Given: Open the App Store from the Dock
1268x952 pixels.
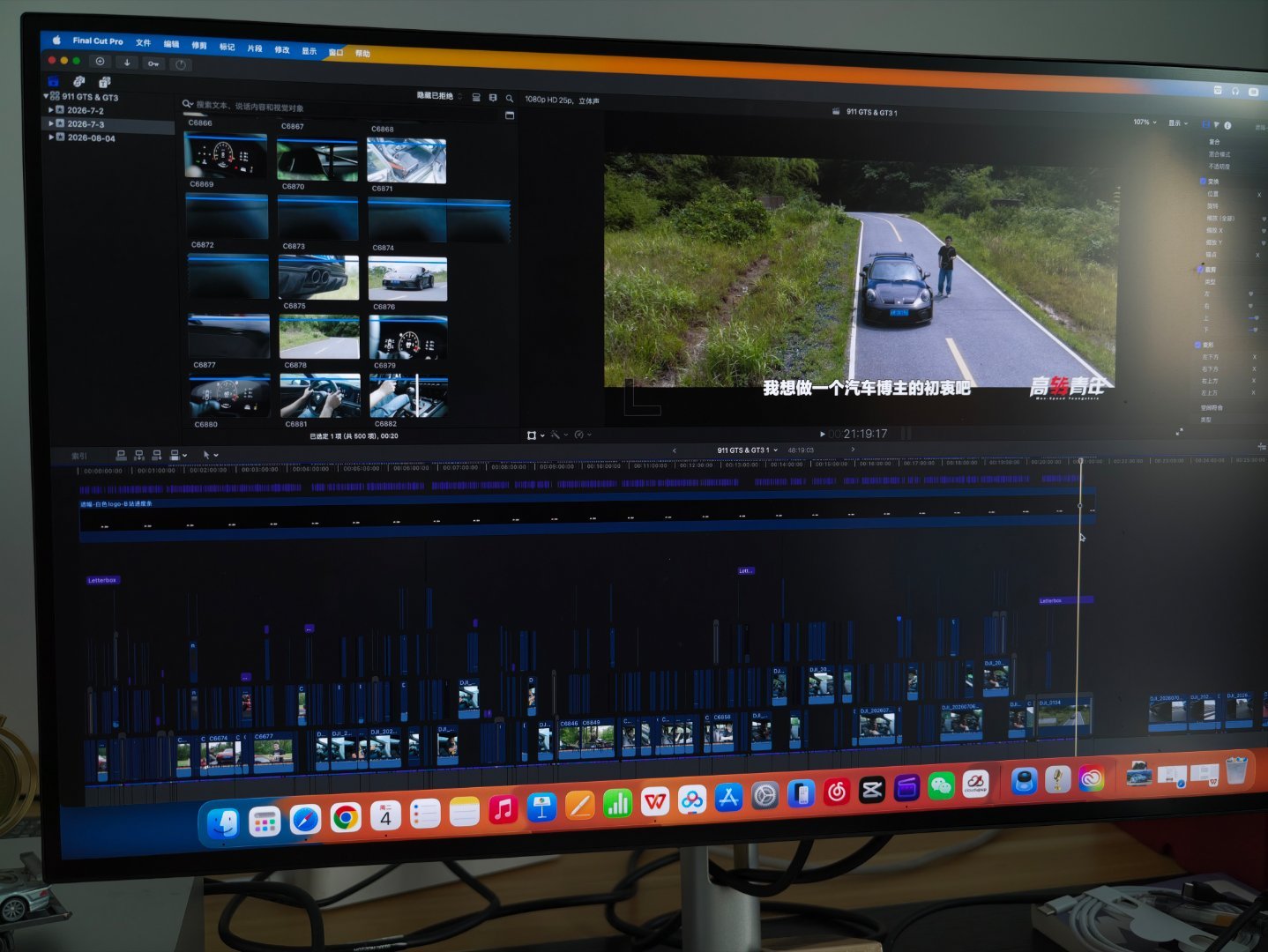Looking at the screenshot, I should pyautogui.click(x=728, y=798).
